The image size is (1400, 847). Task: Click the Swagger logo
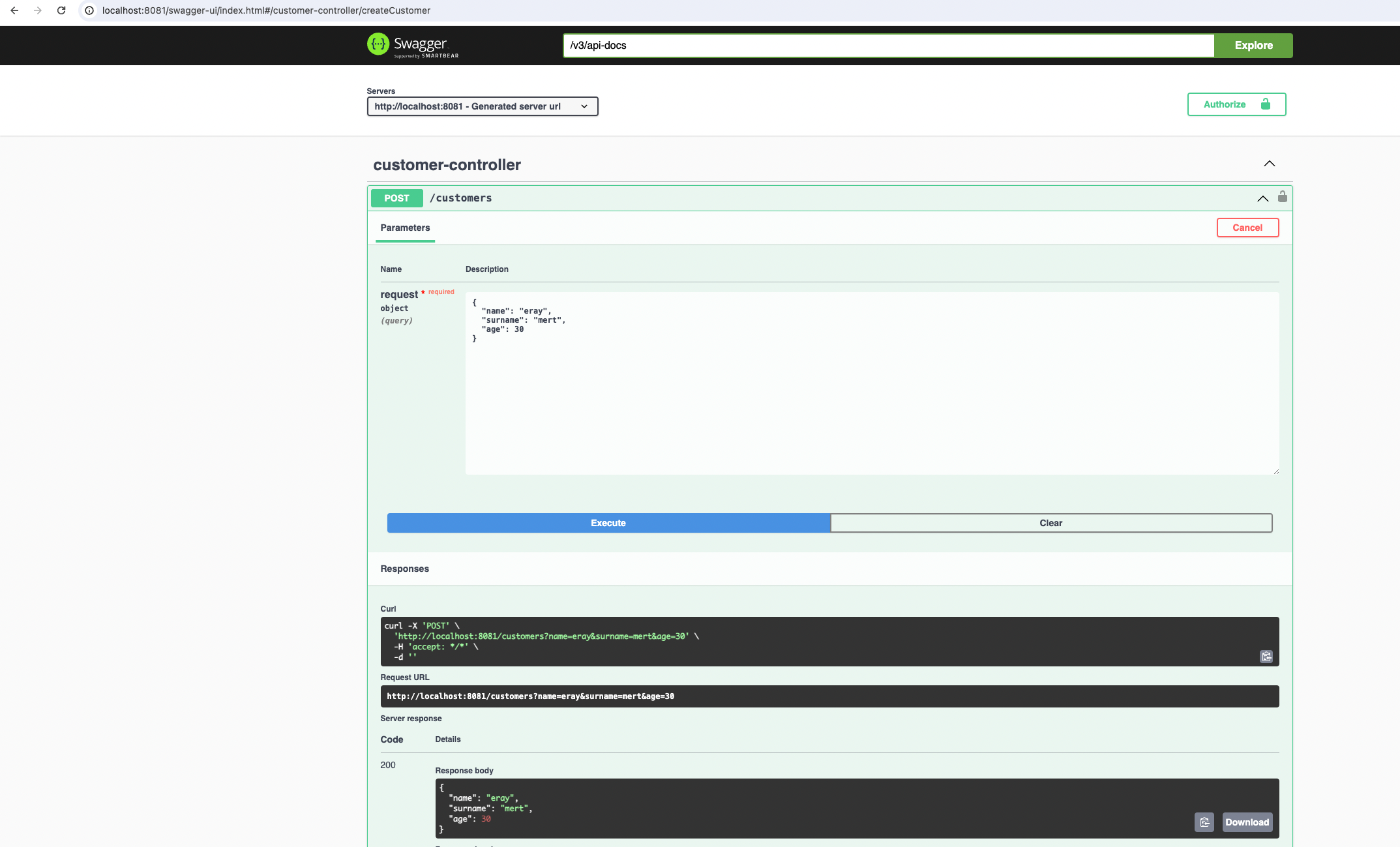(413, 46)
